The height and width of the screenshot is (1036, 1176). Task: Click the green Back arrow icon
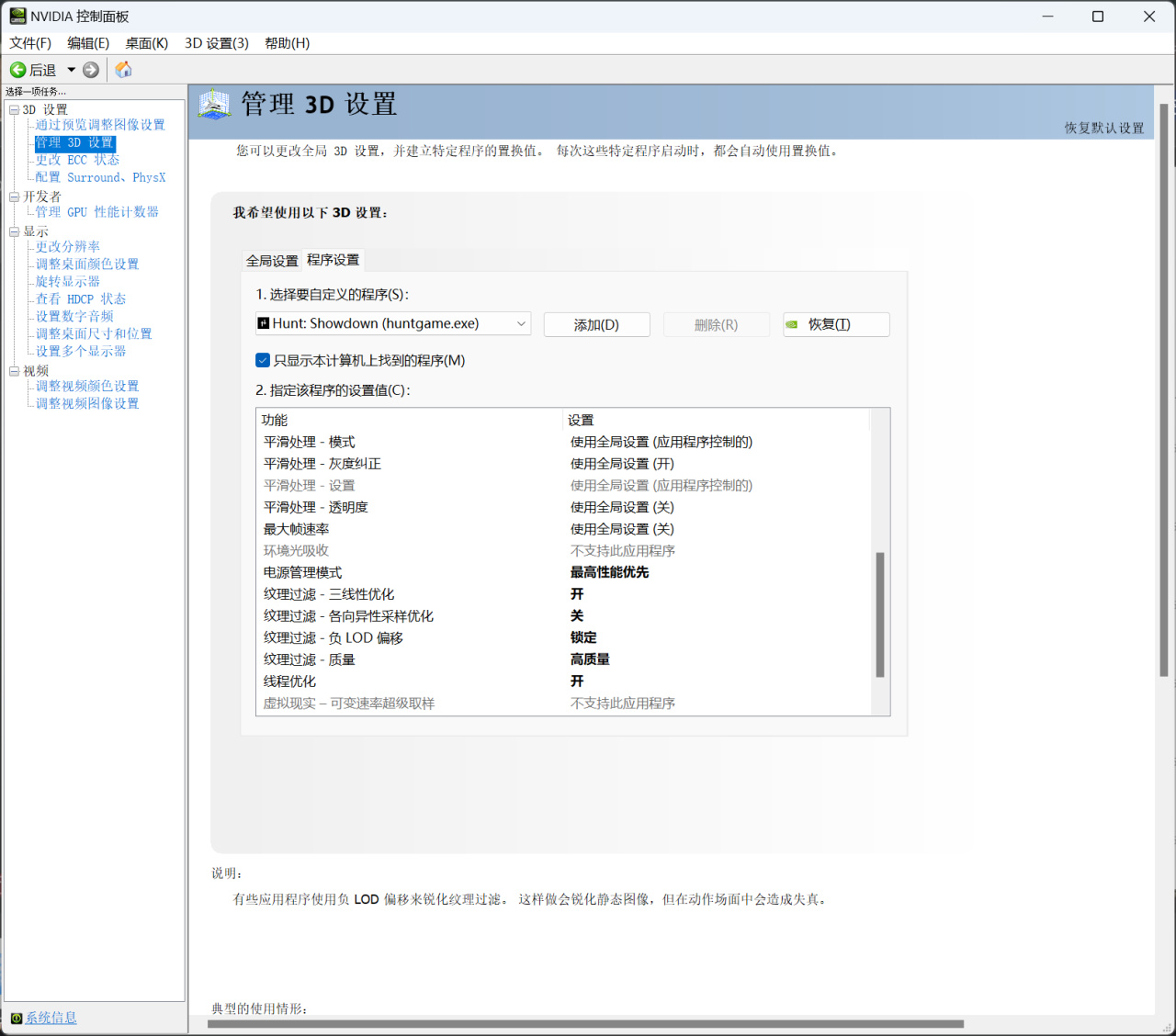tap(17, 70)
